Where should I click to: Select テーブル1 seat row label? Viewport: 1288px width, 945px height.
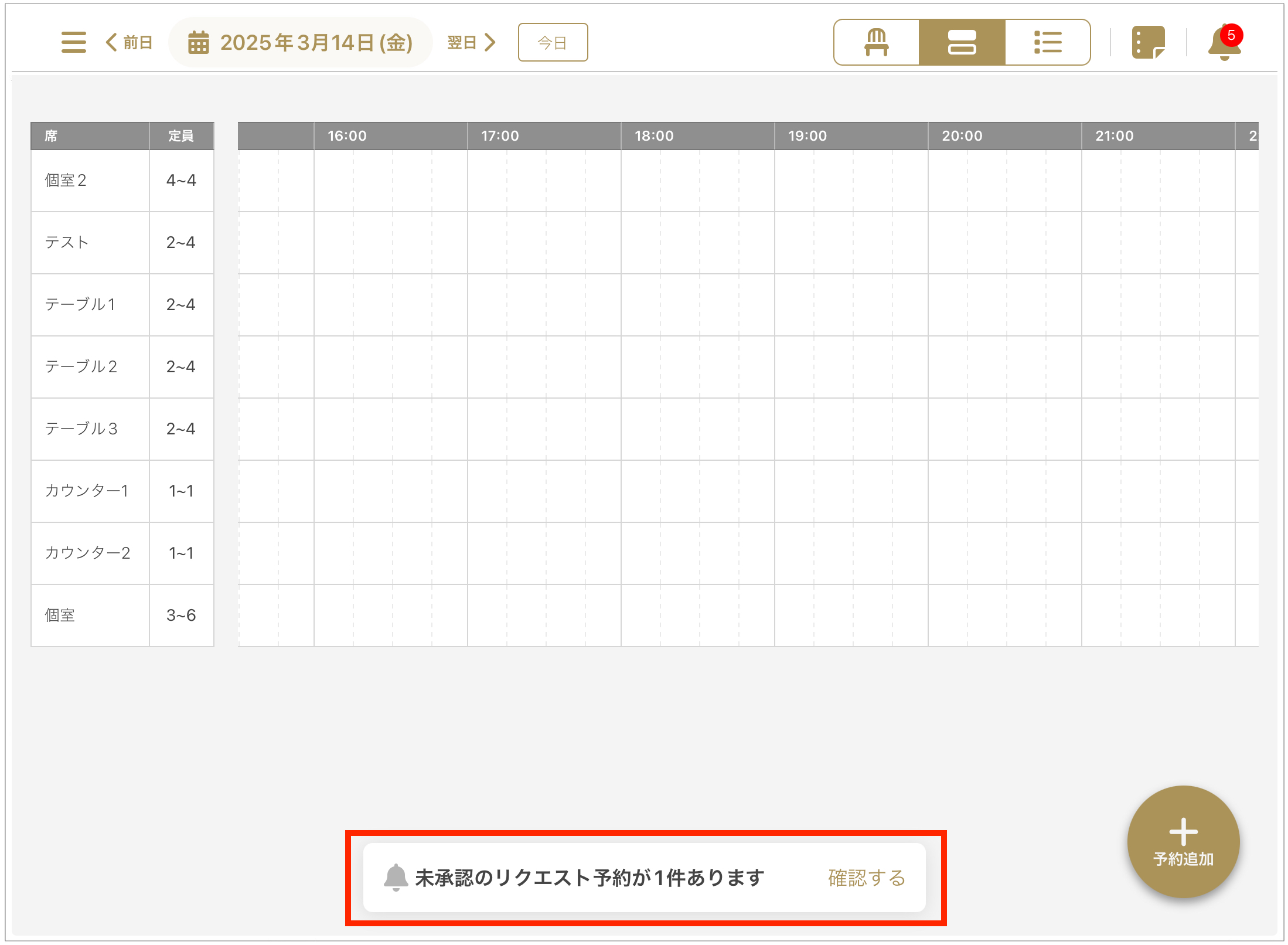point(80,305)
